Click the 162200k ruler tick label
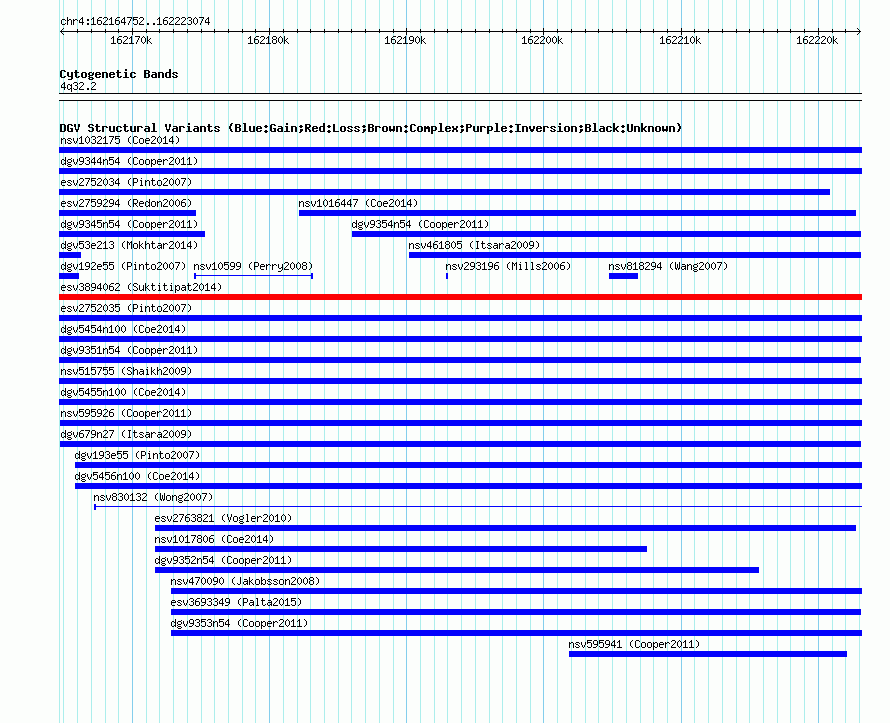Image resolution: width=890 pixels, height=723 pixels. click(x=542, y=40)
